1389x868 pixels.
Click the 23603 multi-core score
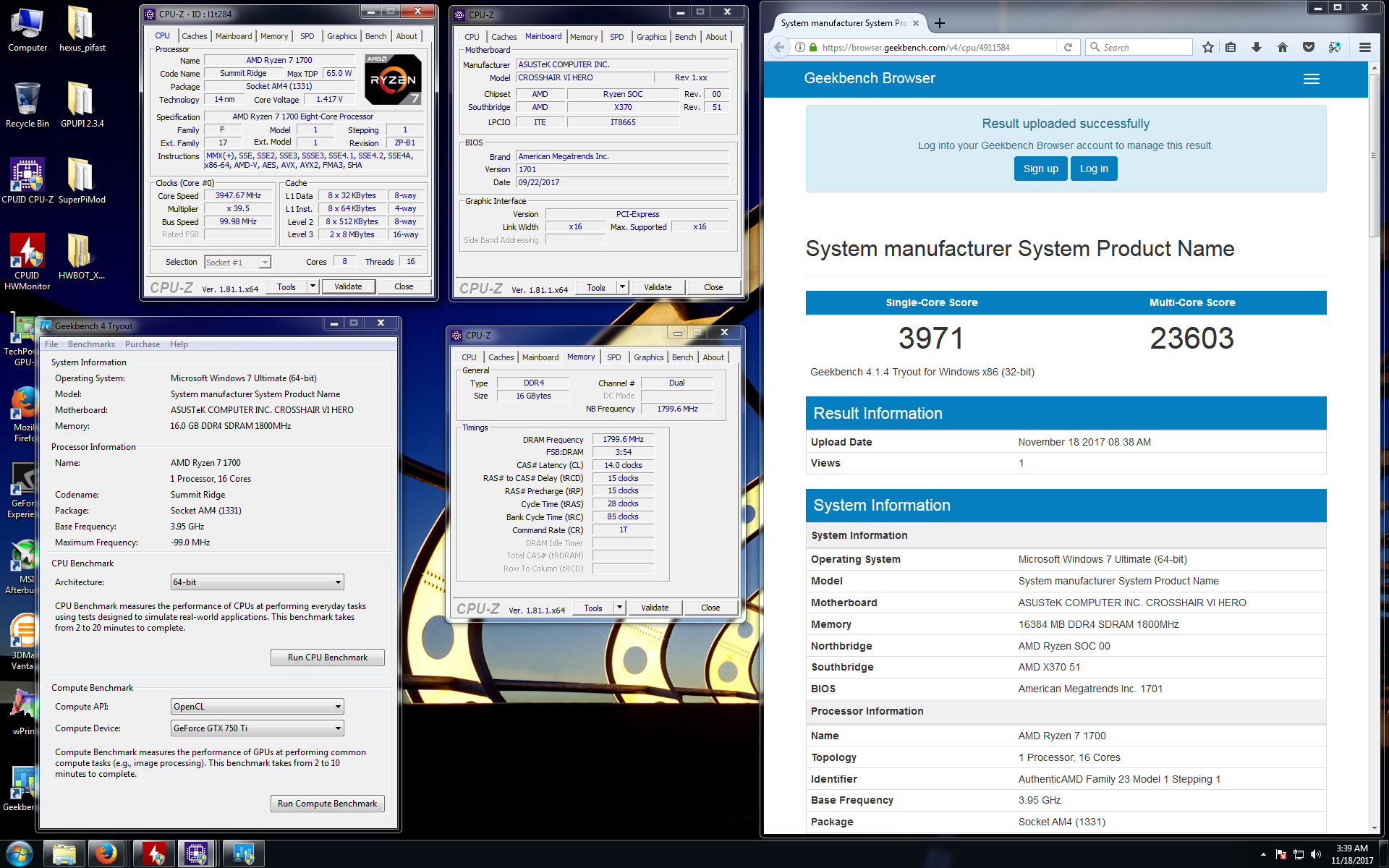pos(1192,339)
